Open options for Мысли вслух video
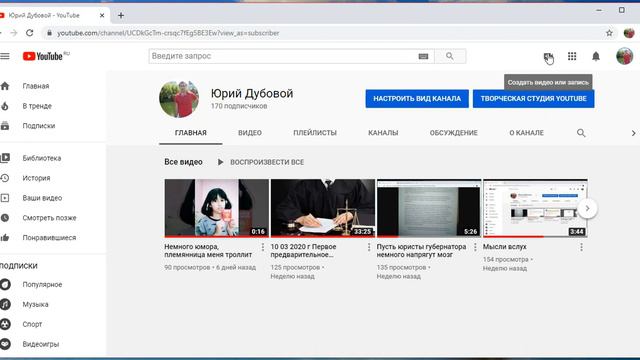640x360 pixels. 581,247
